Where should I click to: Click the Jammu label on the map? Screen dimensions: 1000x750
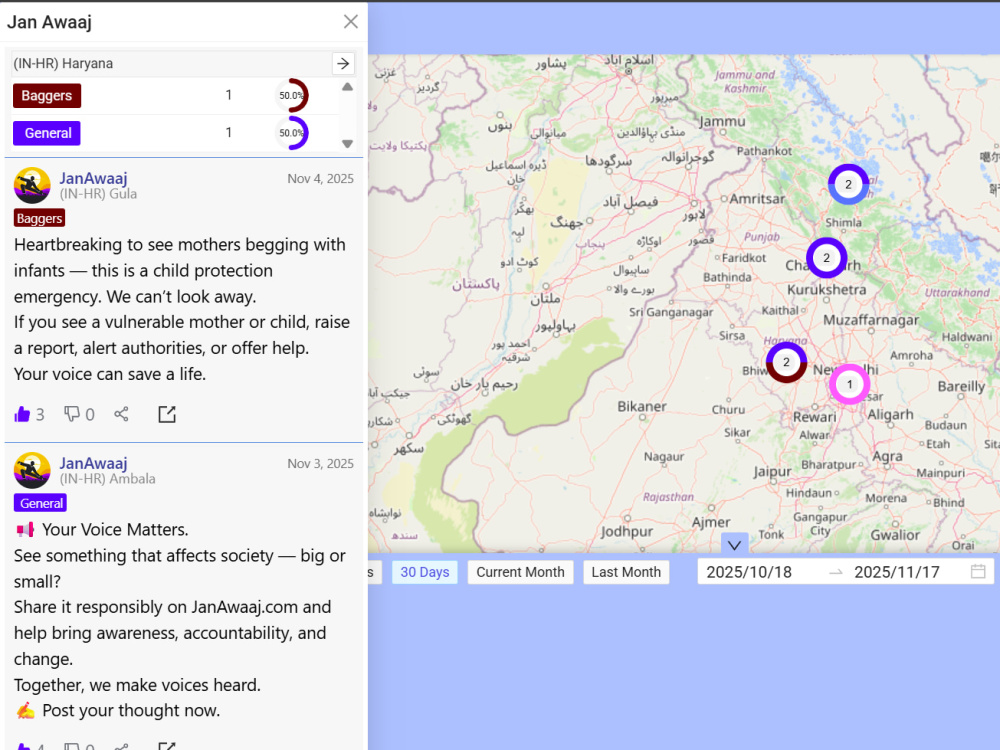pyautogui.click(x=722, y=121)
